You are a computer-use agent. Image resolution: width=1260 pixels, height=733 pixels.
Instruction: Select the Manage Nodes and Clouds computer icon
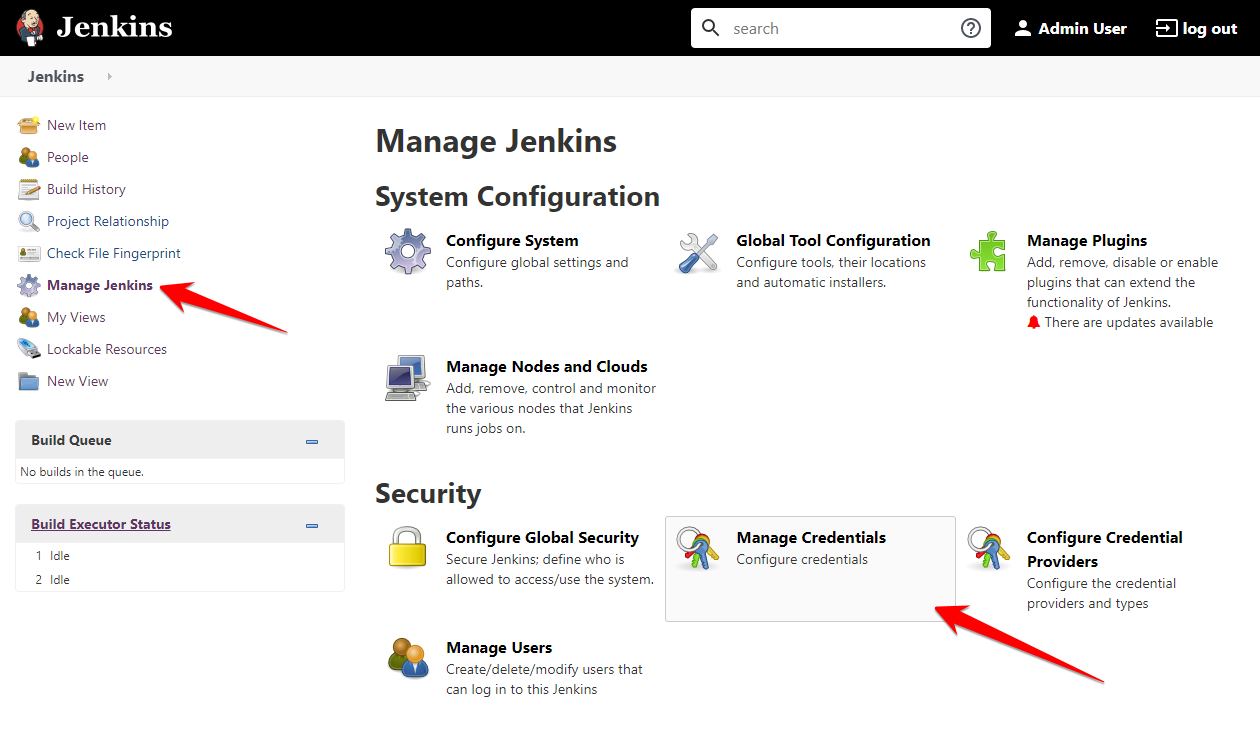(x=408, y=378)
